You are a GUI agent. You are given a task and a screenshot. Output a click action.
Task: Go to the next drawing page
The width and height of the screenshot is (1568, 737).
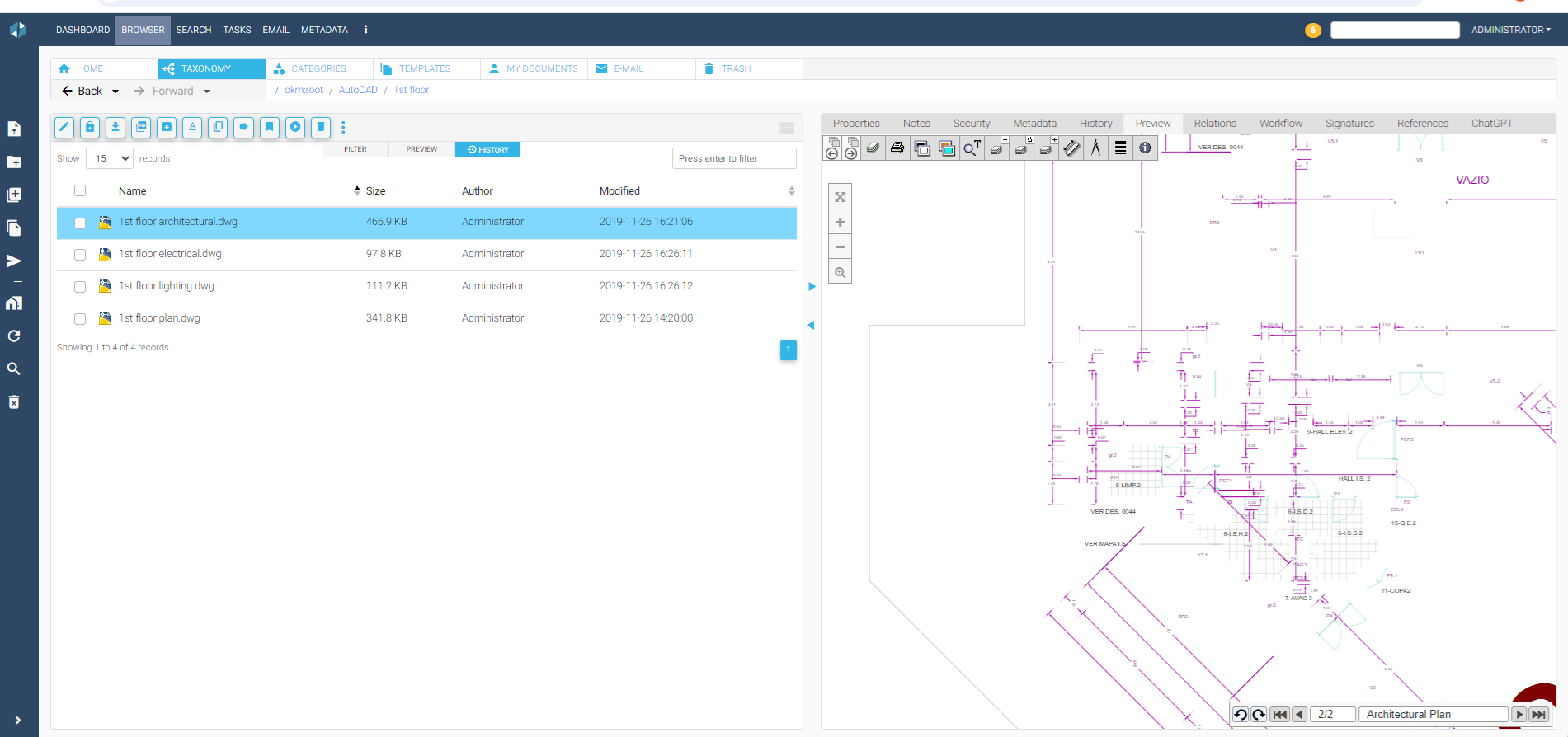point(1519,715)
